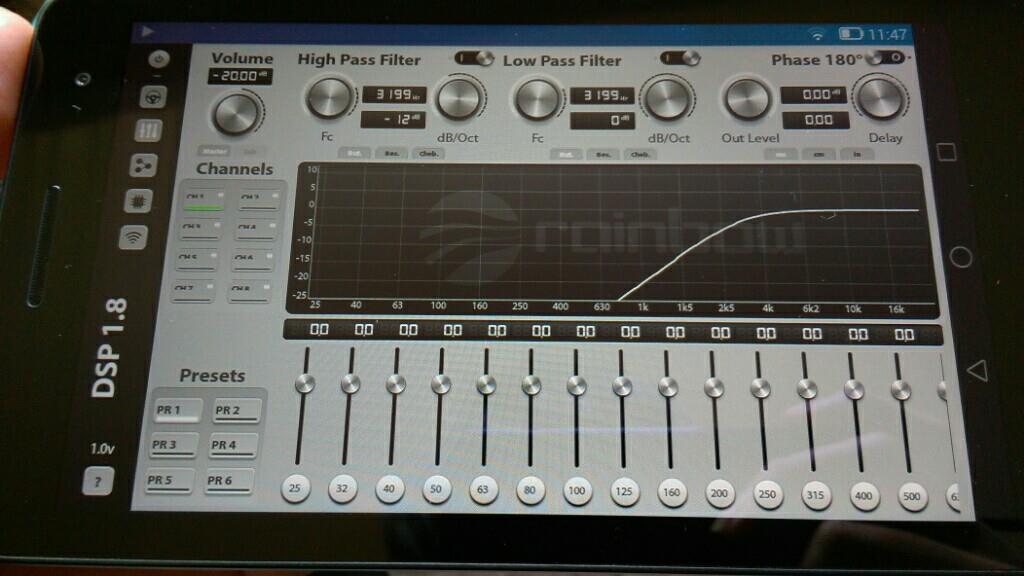Select channel CH3 button
The image size is (1024, 576).
tap(199, 231)
